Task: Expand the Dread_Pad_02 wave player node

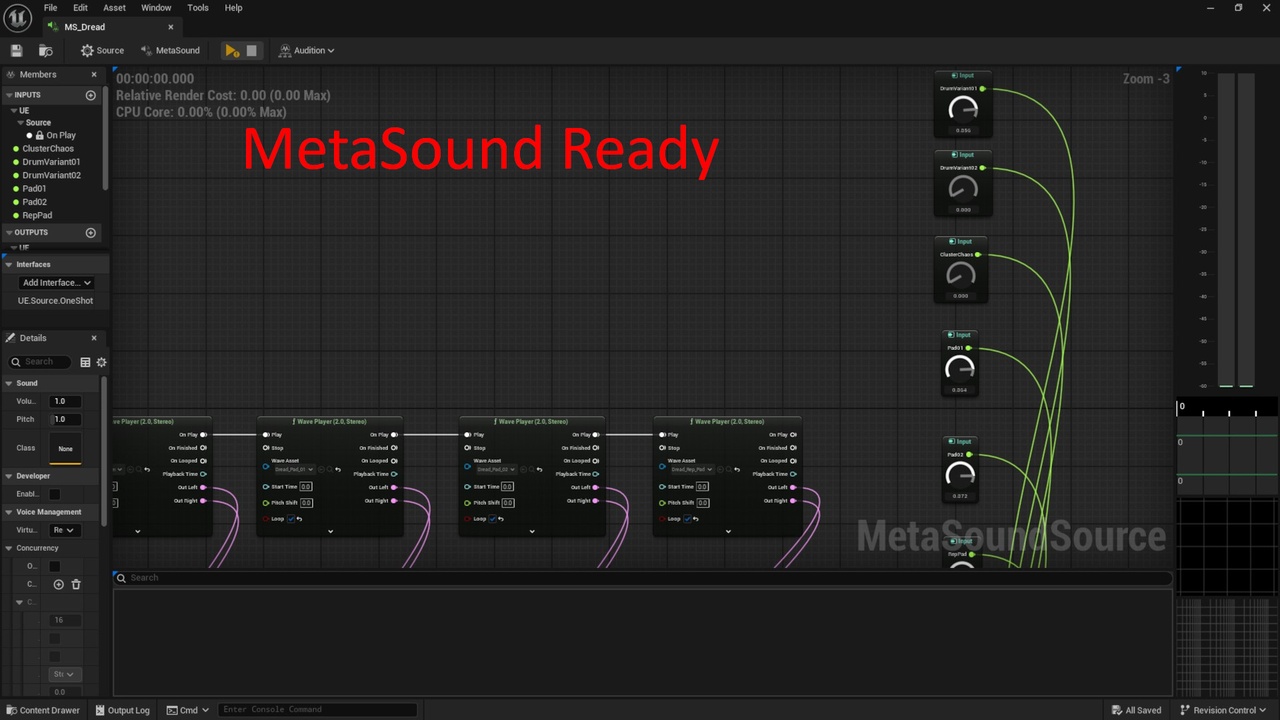Action: click(532, 531)
